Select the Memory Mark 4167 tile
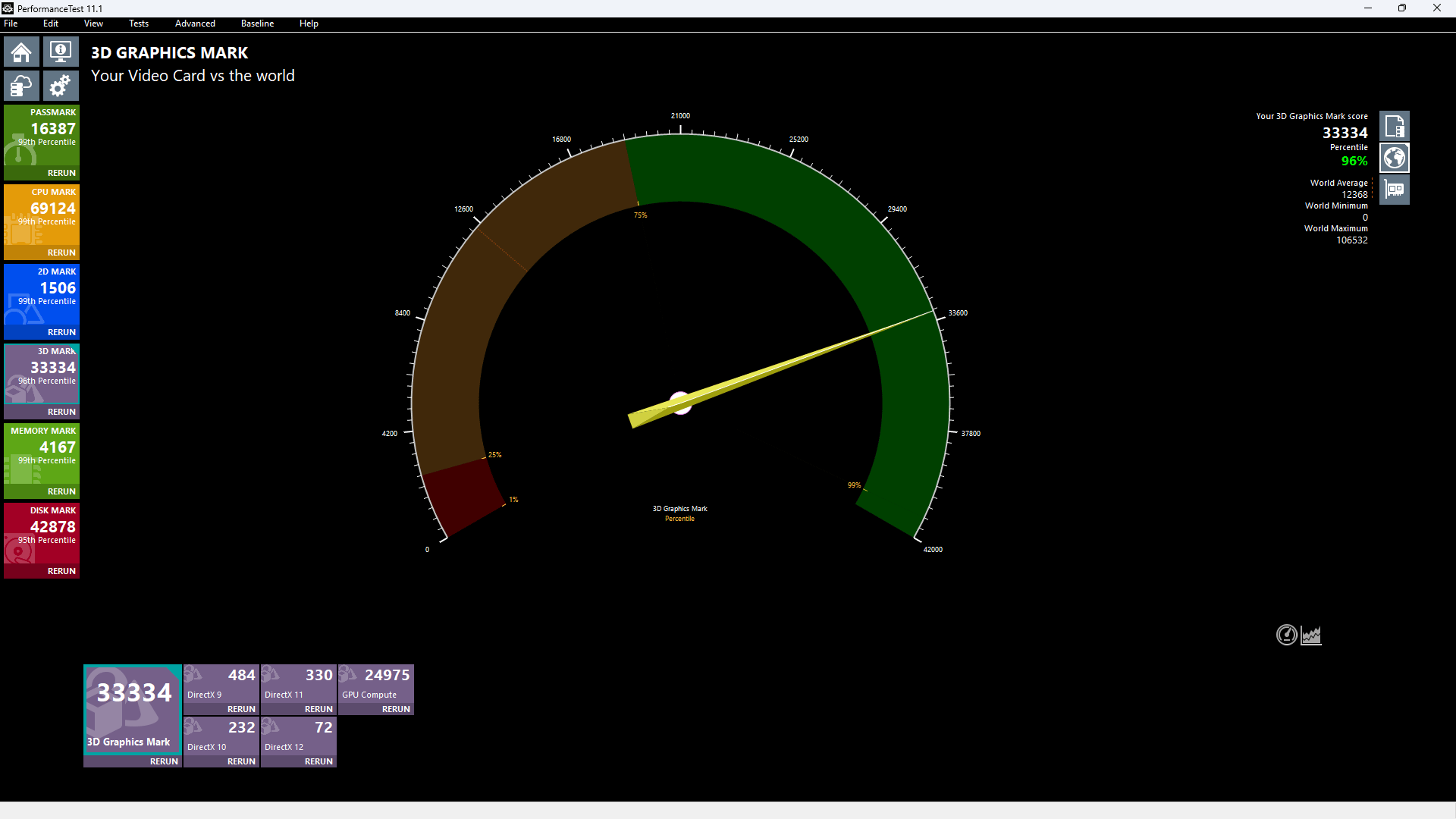 pyautogui.click(x=42, y=453)
